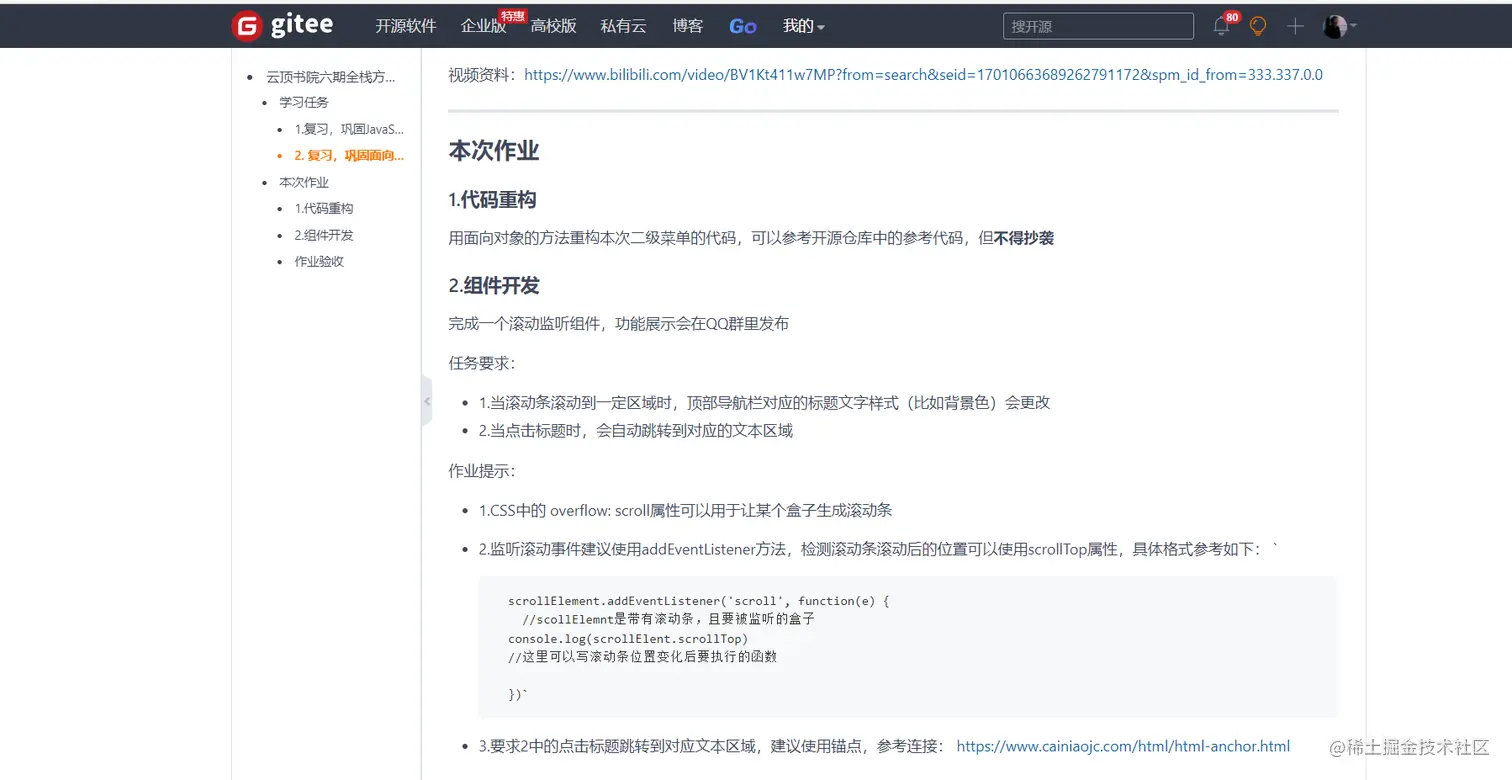Click the 本次作业 main heading

point(494,151)
